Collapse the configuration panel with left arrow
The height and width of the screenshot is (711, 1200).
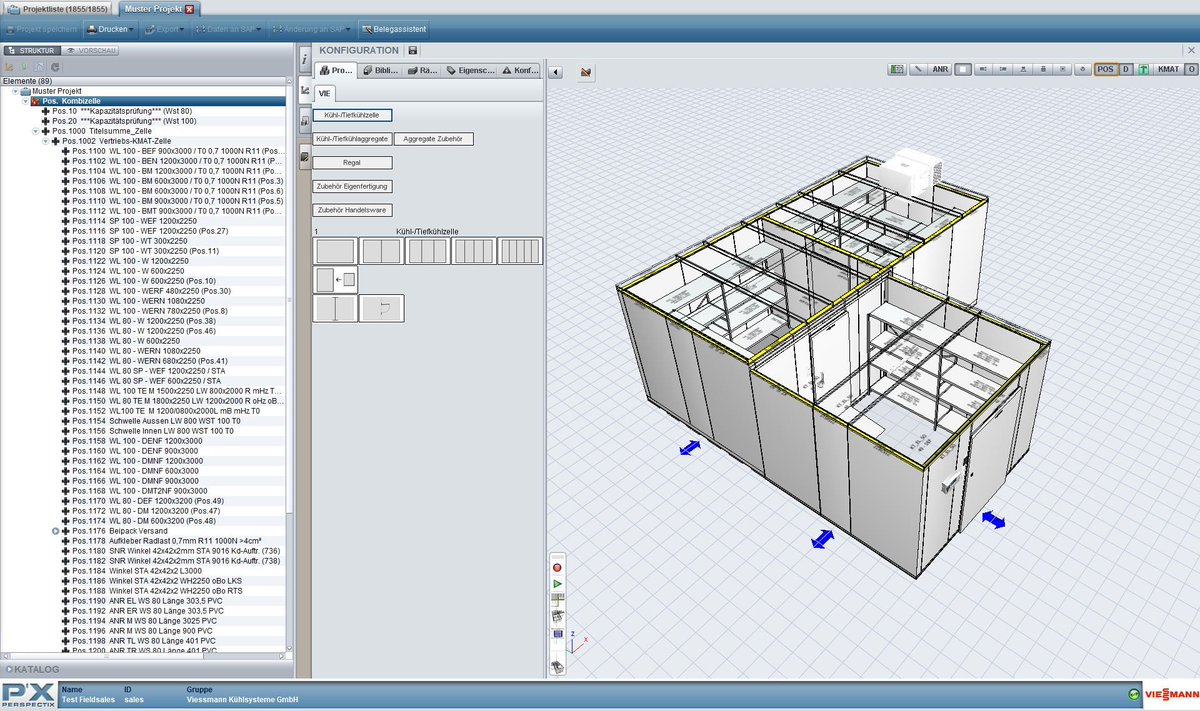(557, 72)
